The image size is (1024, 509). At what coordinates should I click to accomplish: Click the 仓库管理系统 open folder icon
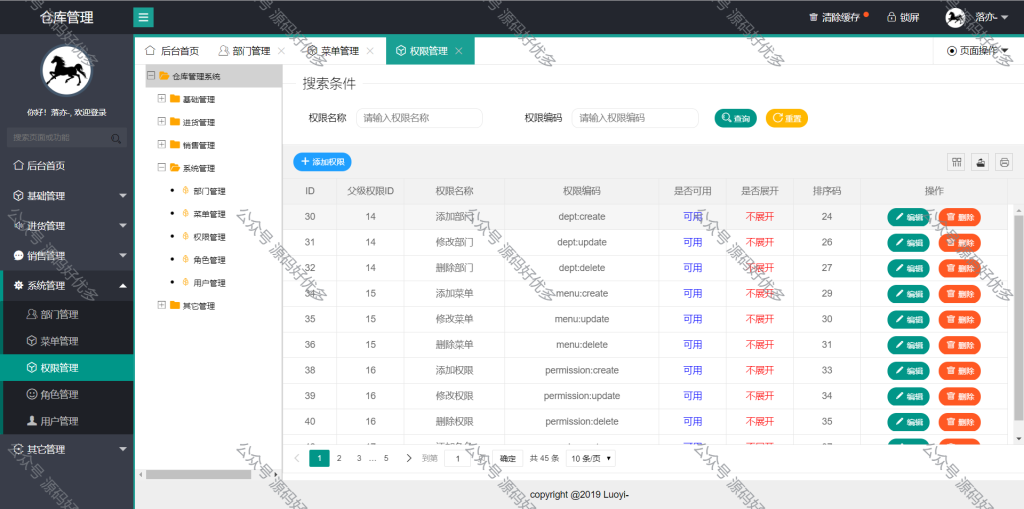pos(164,76)
